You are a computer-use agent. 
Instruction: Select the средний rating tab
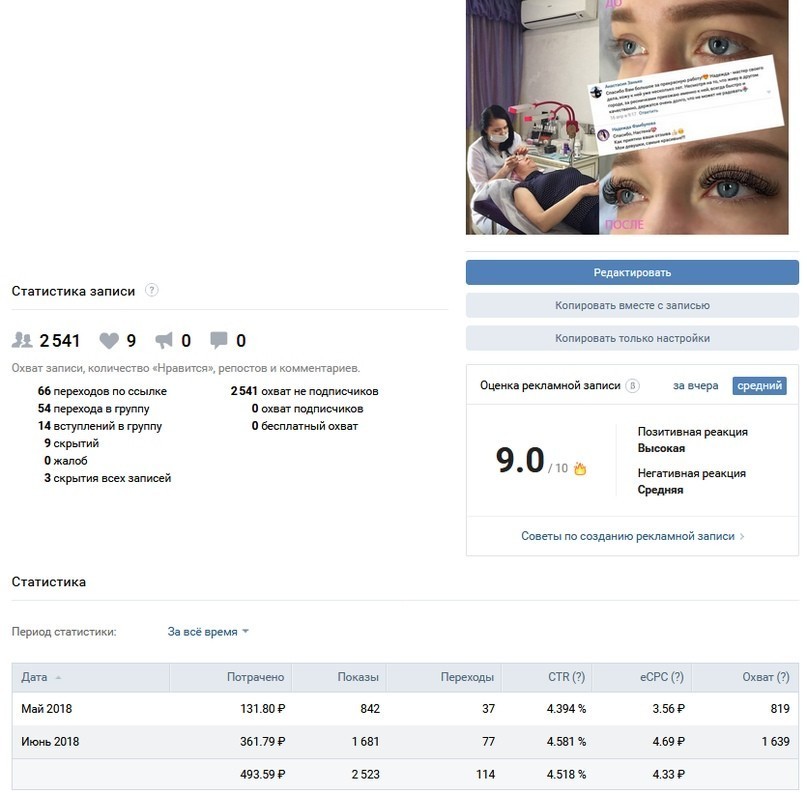pyautogui.click(x=759, y=385)
